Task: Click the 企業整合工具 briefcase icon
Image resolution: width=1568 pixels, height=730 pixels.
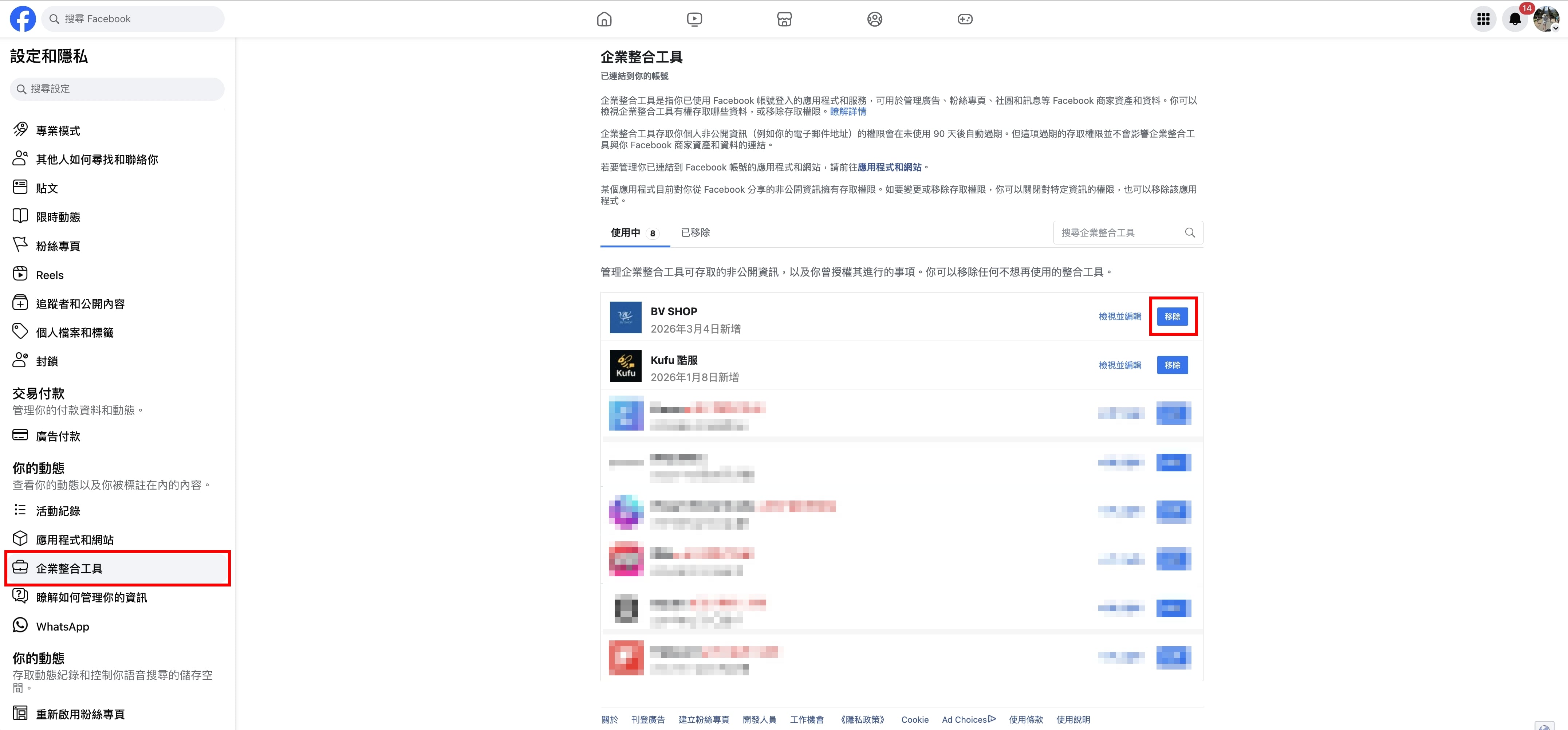Action: click(20, 567)
